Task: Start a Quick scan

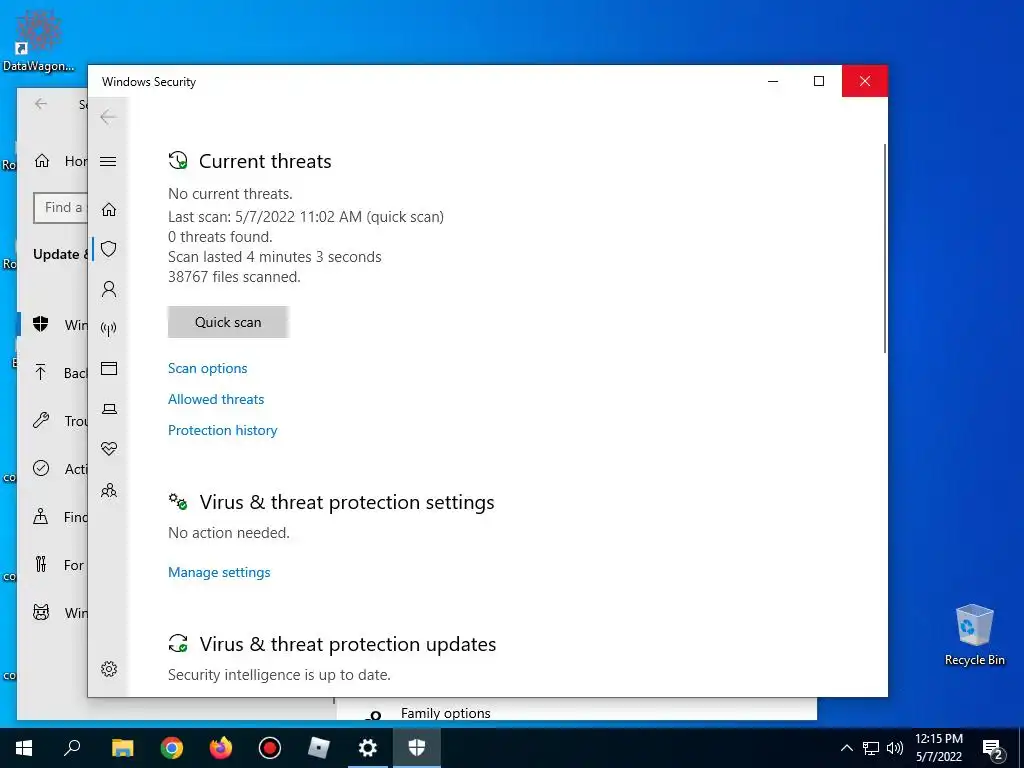Action: 228,322
